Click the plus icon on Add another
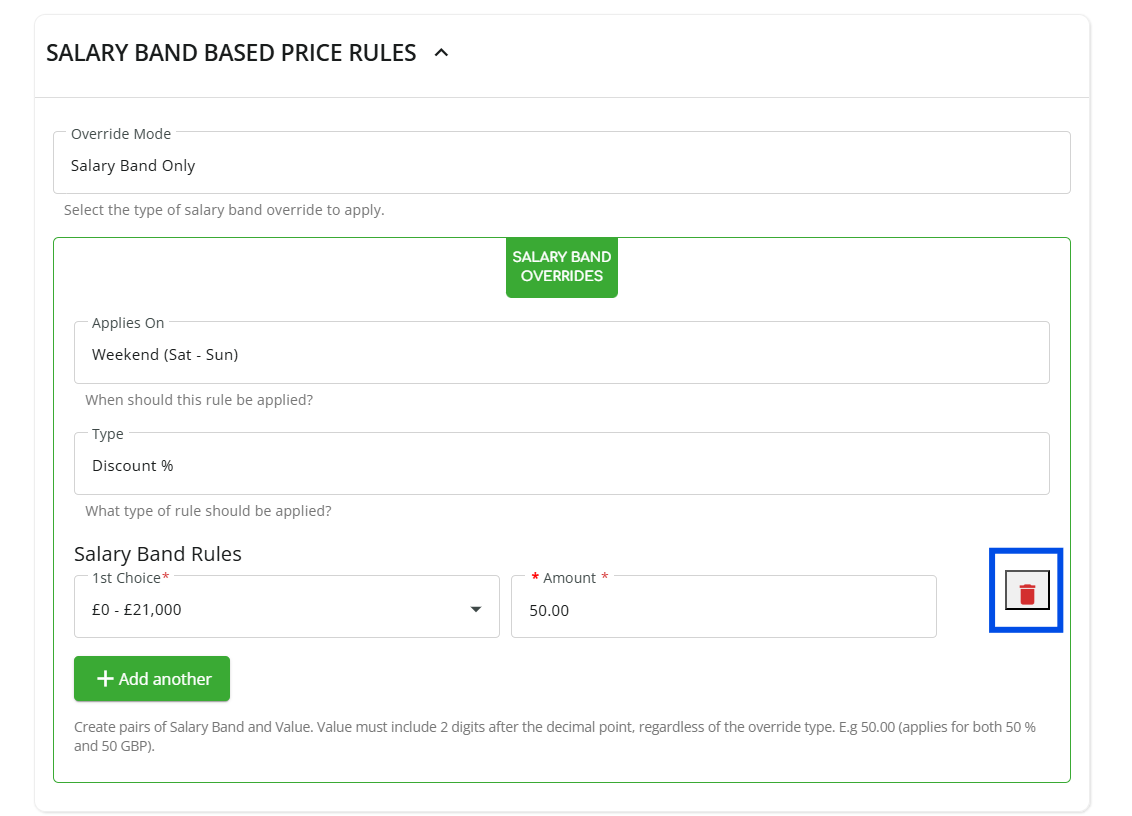This screenshot has height=816, width=1132. tap(105, 679)
